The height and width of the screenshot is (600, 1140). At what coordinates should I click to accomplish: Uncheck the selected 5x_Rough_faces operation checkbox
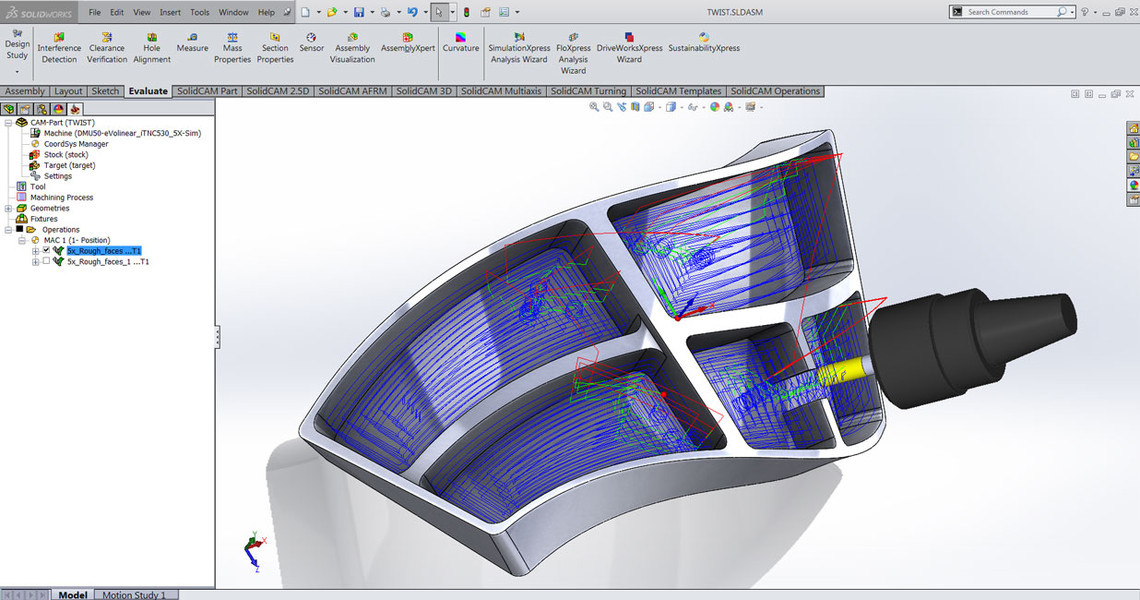coord(46,250)
